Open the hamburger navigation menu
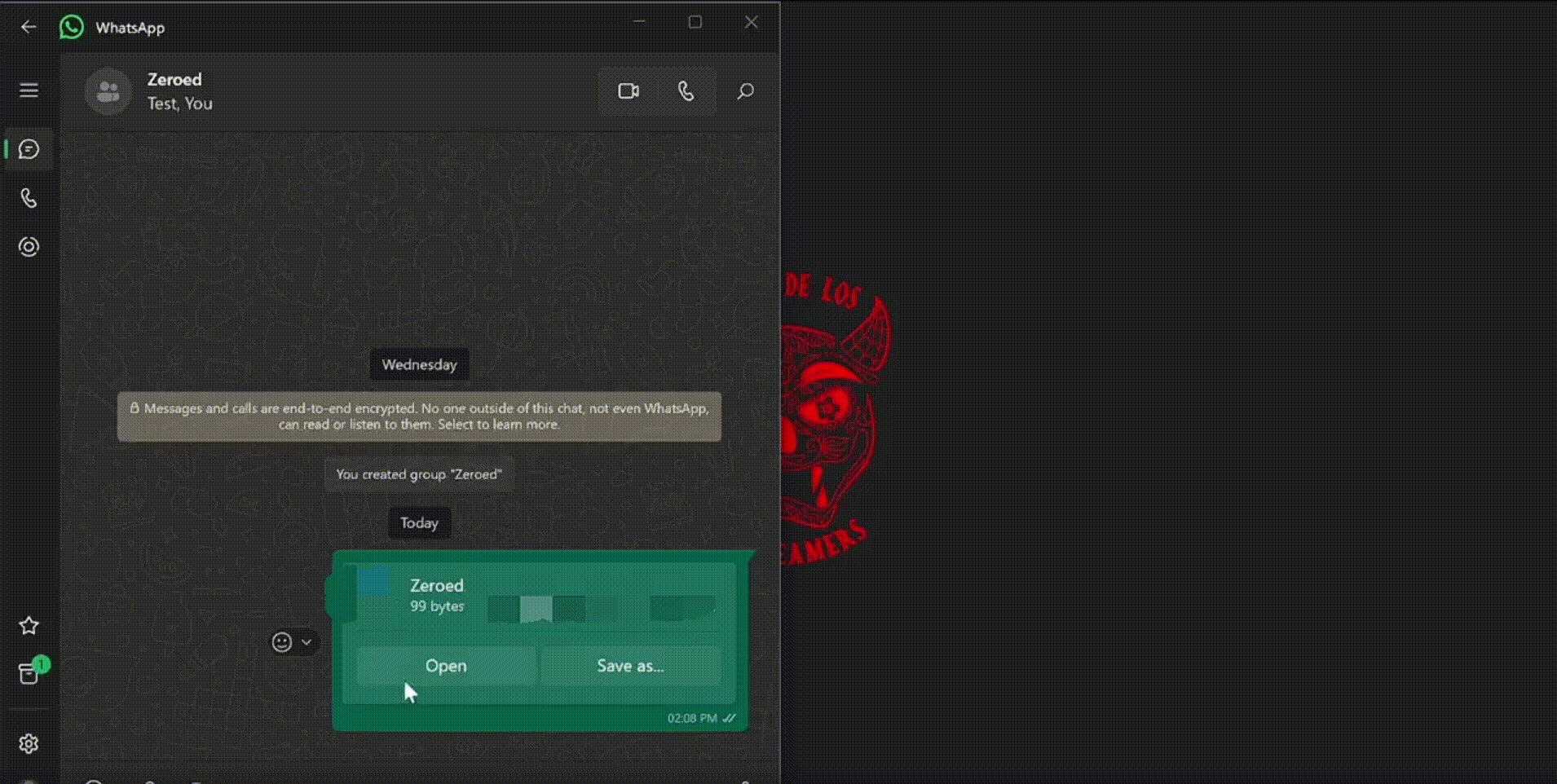Image resolution: width=1557 pixels, height=784 pixels. click(29, 90)
